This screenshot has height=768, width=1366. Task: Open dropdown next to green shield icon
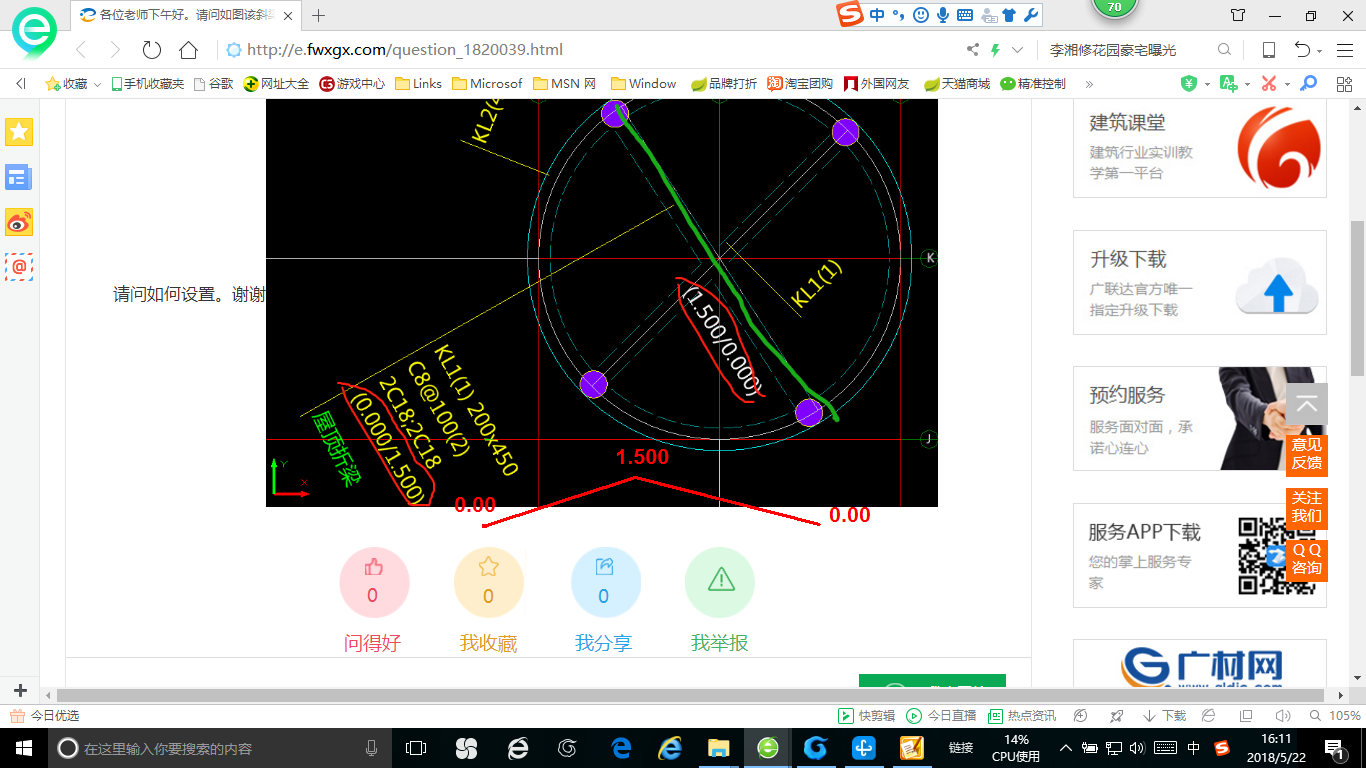(x=1207, y=84)
